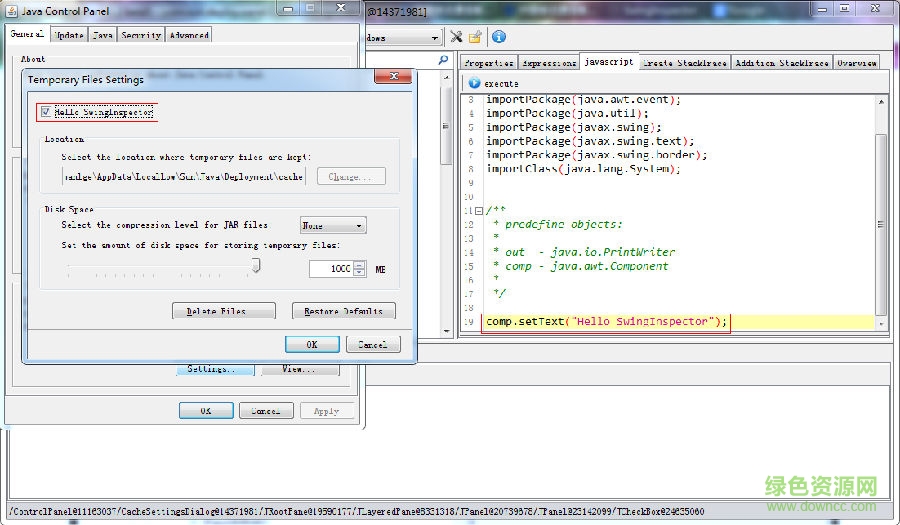The width and height of the screenshot is (900, 525).
Task: Select the Overview tab
Action: (856, 63)
